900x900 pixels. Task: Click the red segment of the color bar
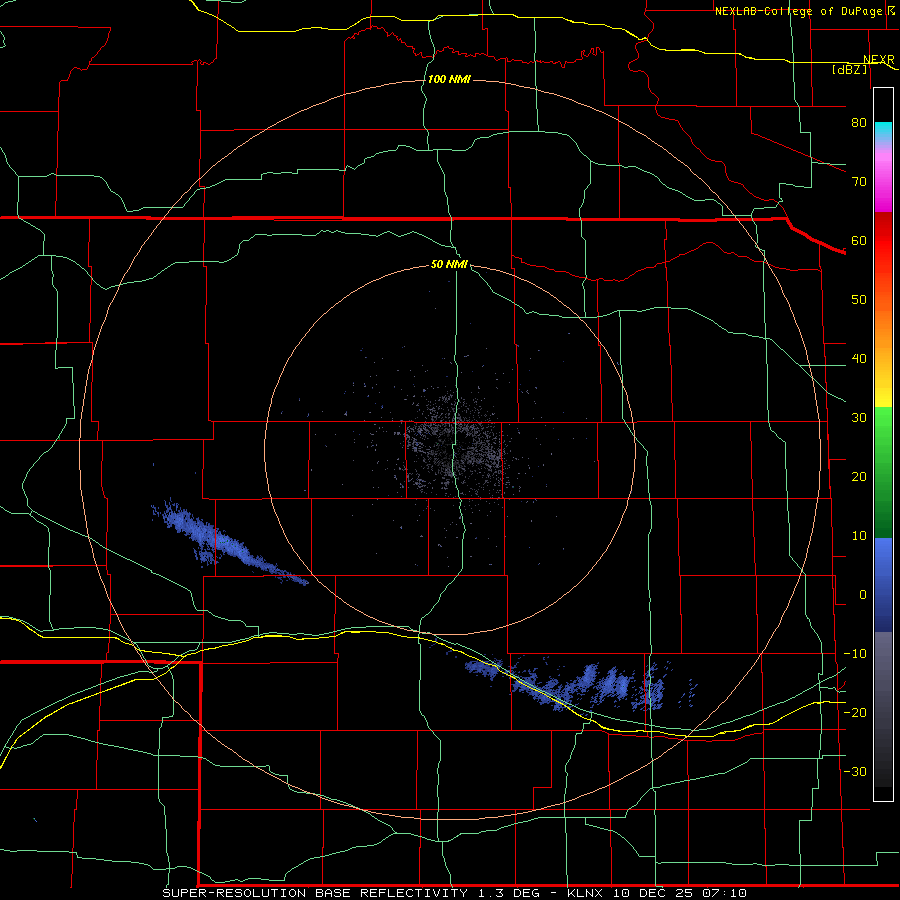883,241
